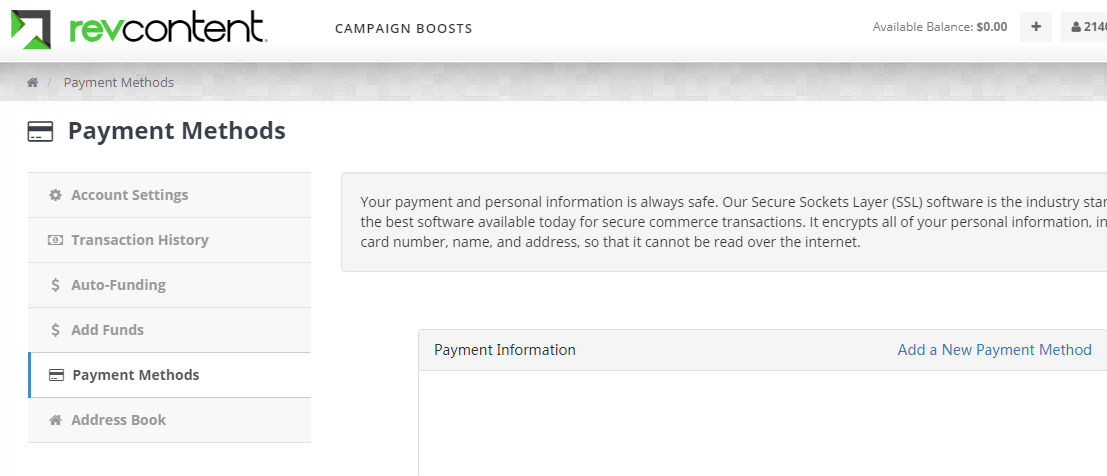Open the user account menu icon
The image size is (1107, 476).
click(1076, 27)
